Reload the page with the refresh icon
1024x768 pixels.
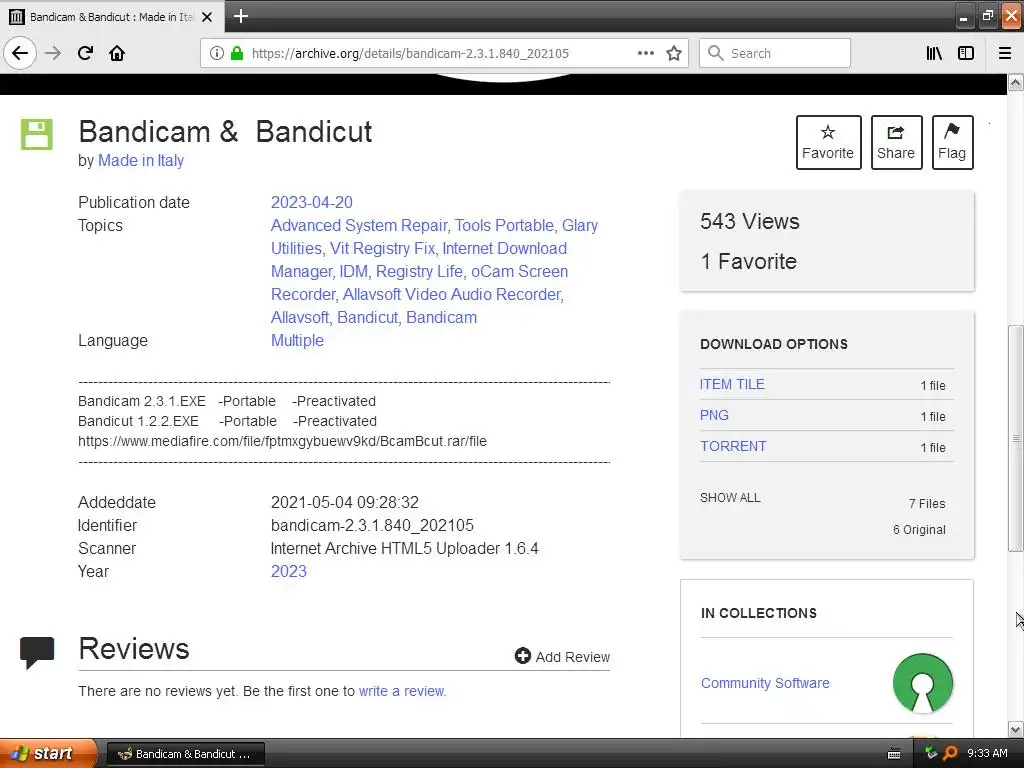(x=85, y=53)
